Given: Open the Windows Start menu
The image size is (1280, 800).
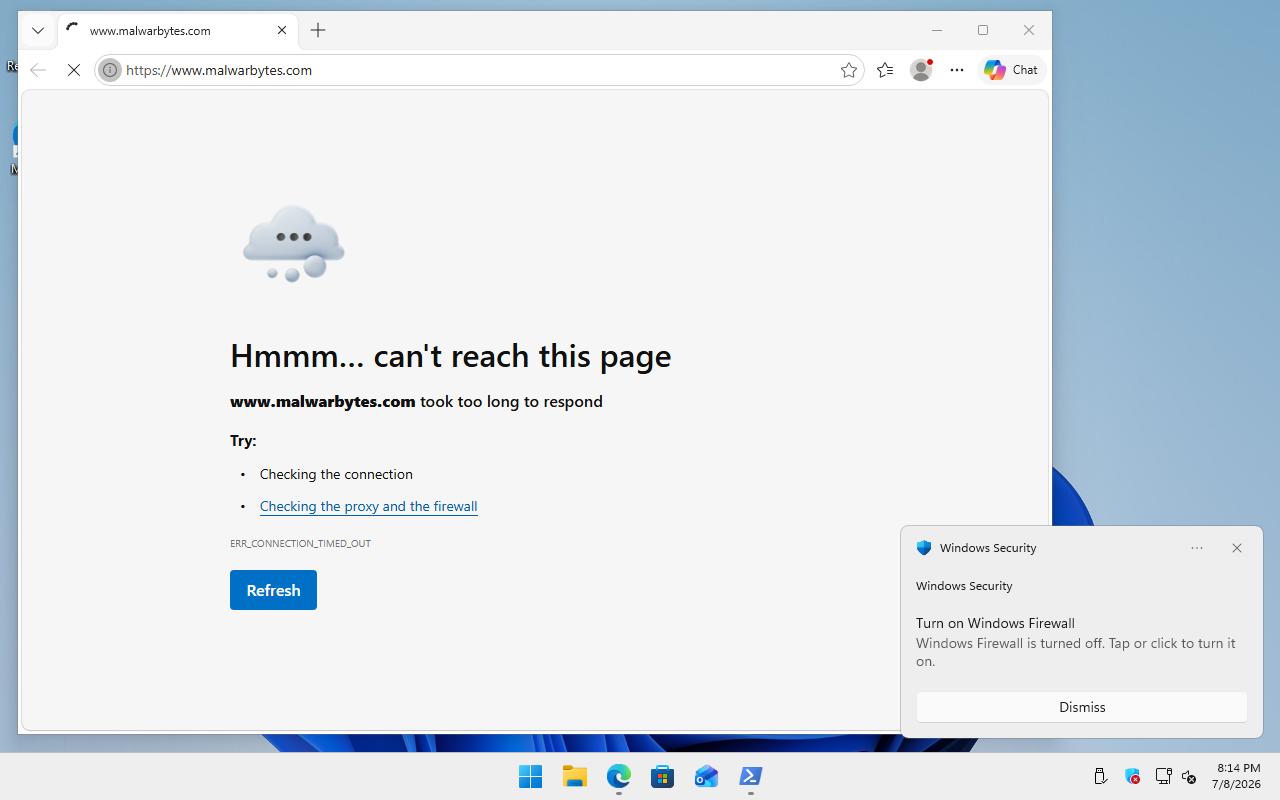Looking at the screenshot, I should click(530, 776).
